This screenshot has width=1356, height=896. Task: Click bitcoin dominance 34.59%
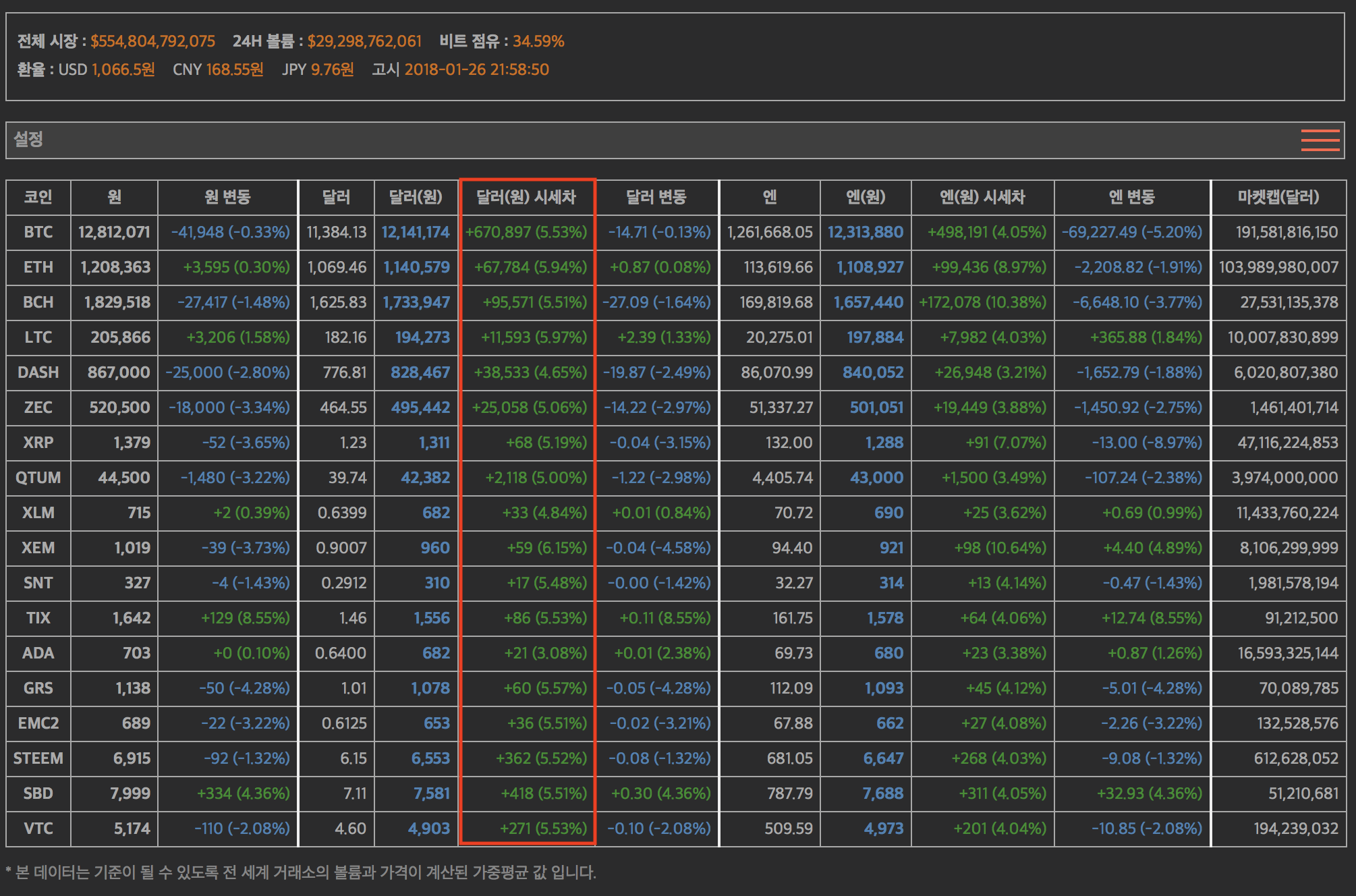click(x=538, y=41)
